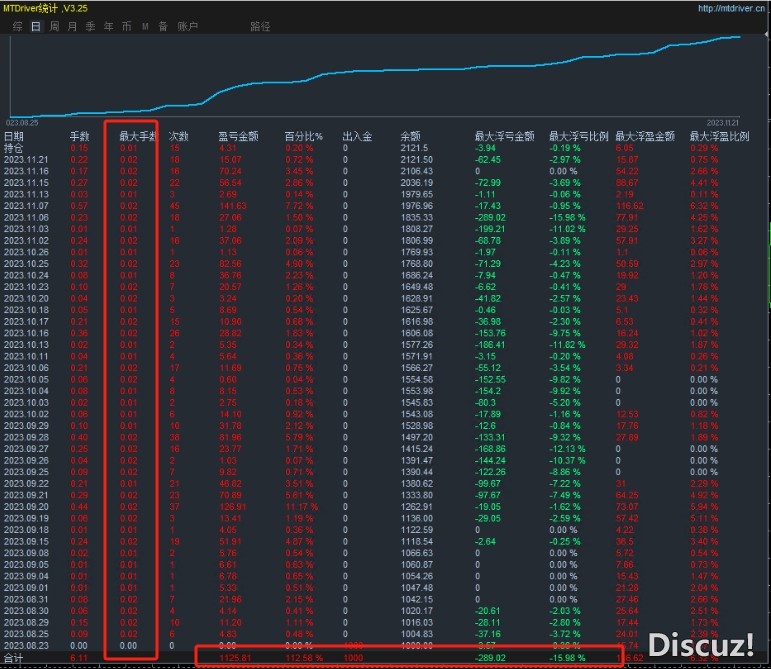The width and height of the screenshot is (771, 669).
Task: Switch to the 币 currency tab
Action: 126,26
